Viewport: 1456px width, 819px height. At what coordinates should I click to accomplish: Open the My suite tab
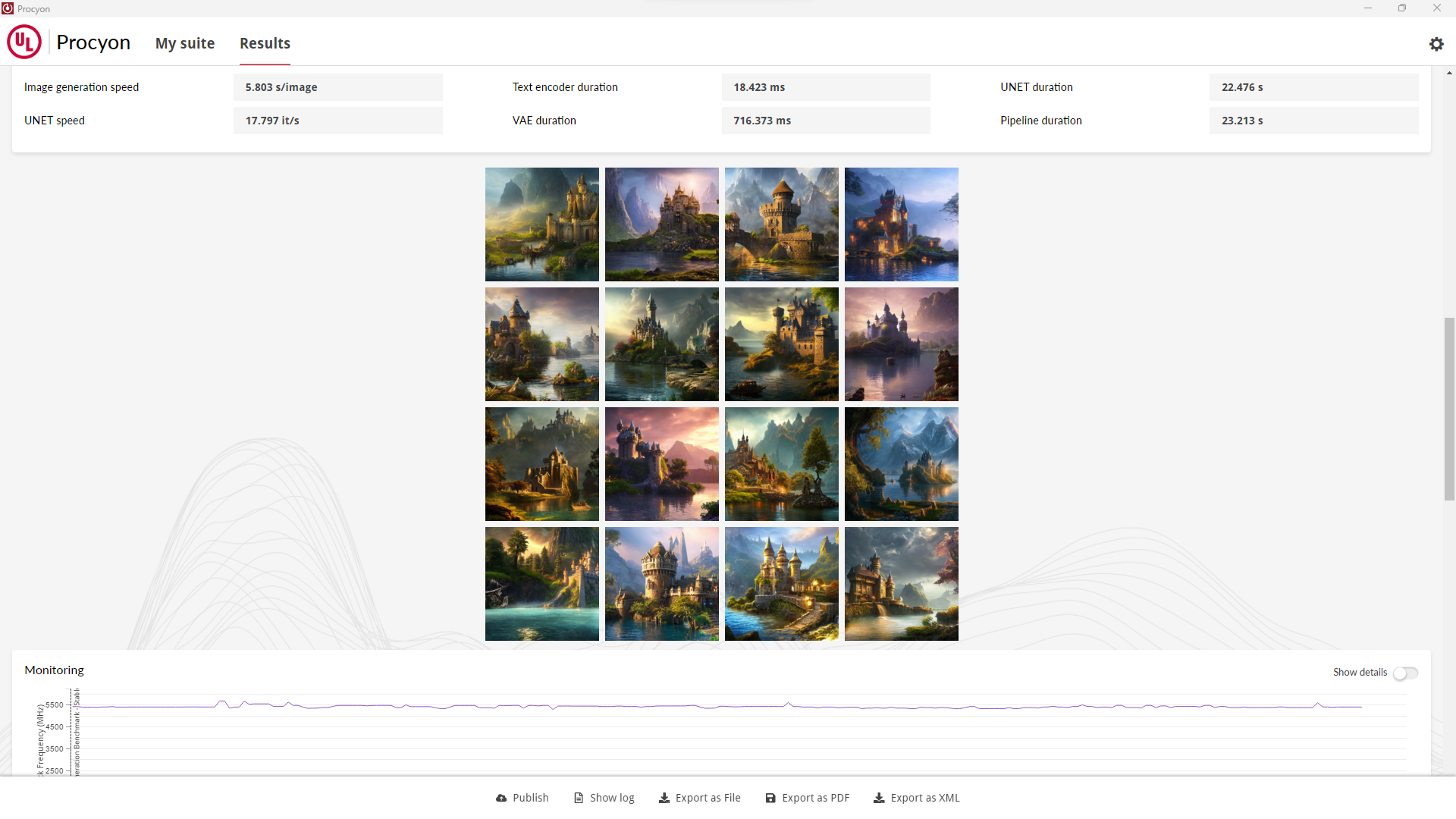184,43
